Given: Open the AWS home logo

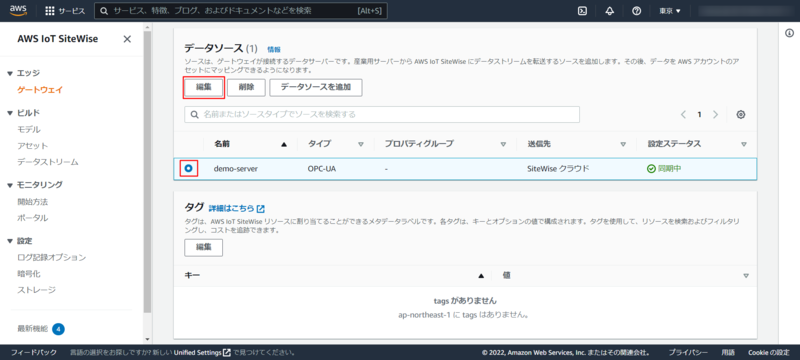Looking at the screenshot, I should [x=18, y=11].
